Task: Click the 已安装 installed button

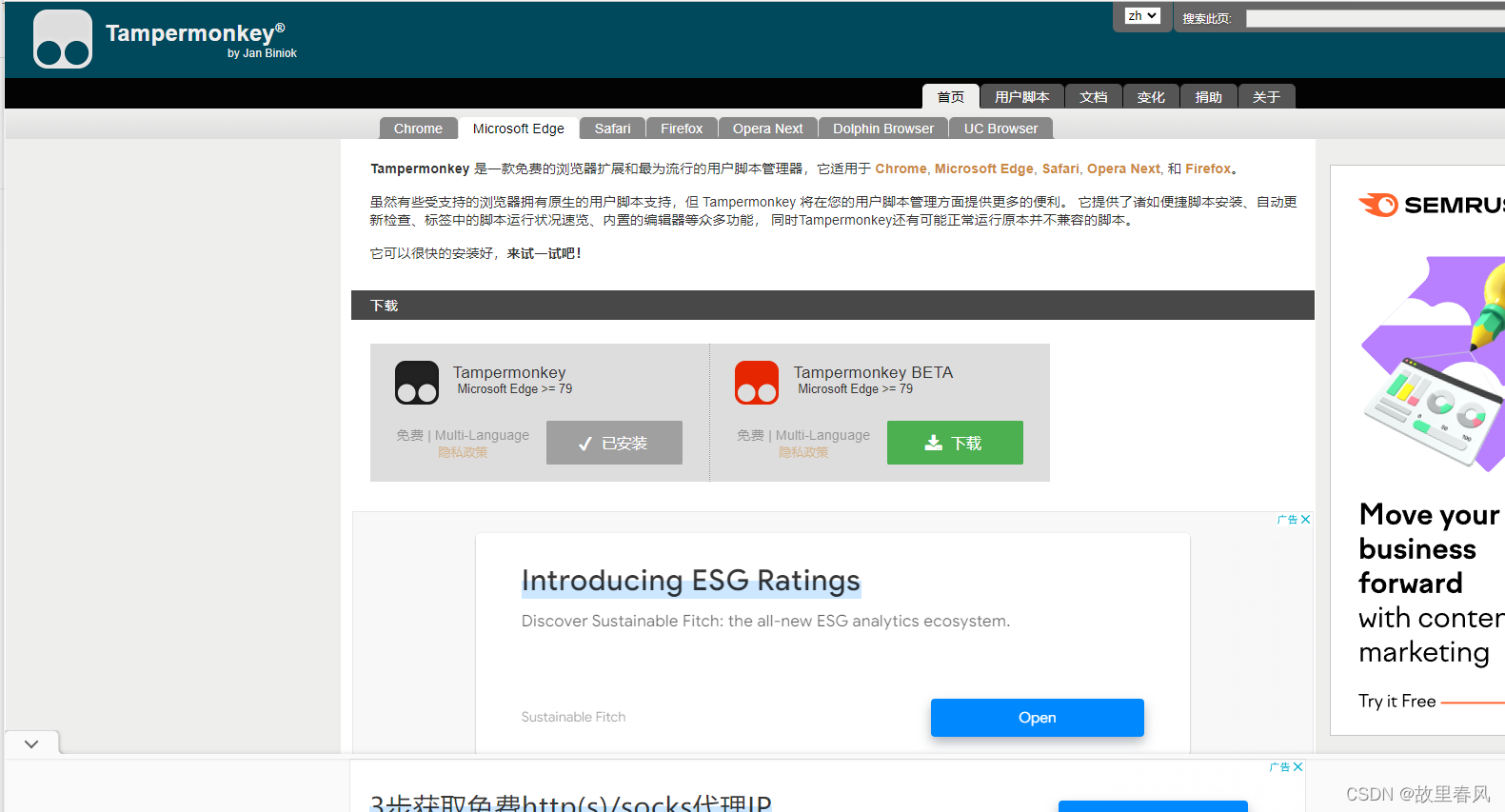Action: 614,443
